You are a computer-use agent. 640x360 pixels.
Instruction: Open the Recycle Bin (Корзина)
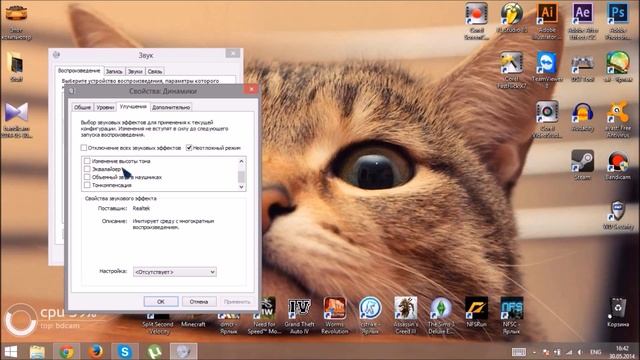pos(618,312)
